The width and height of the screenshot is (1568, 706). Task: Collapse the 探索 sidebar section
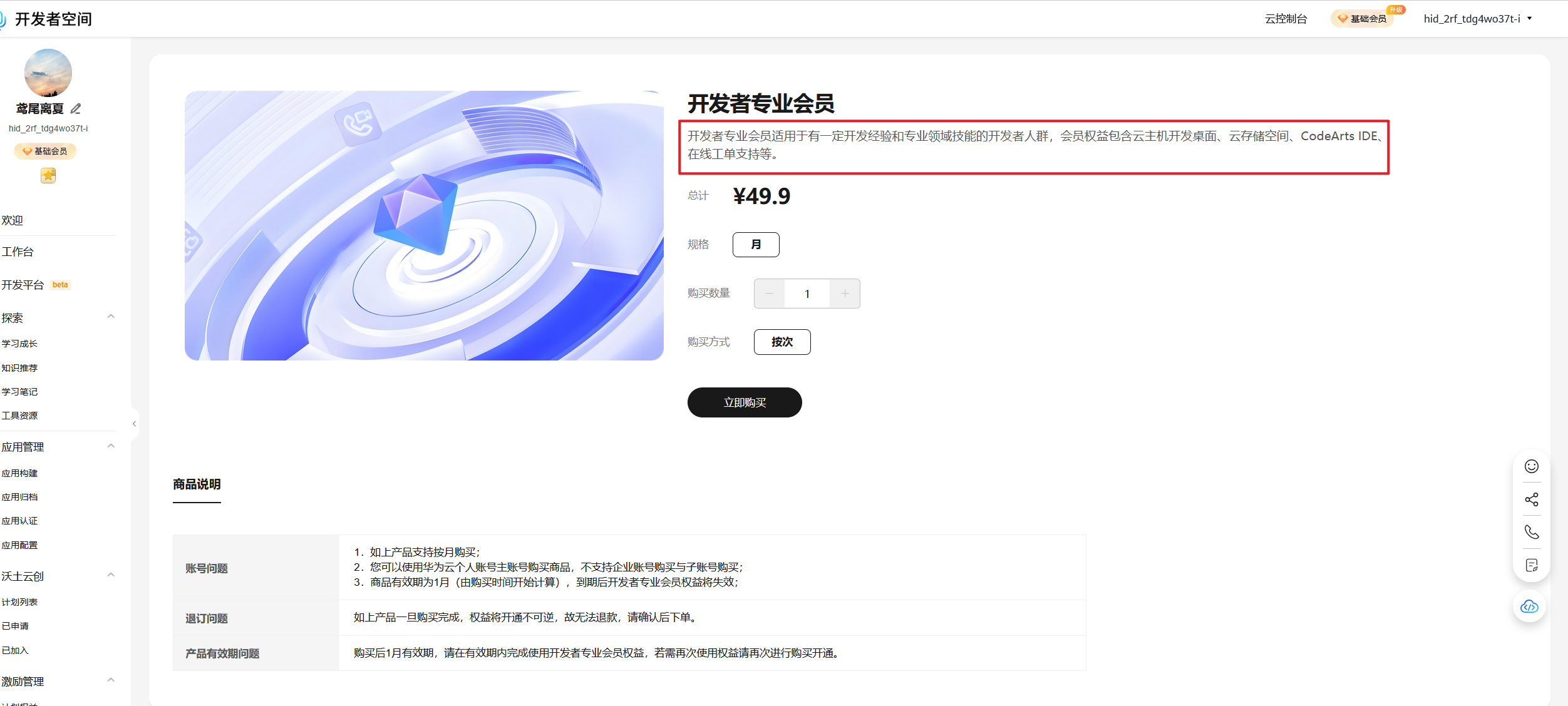click(111, 317)
